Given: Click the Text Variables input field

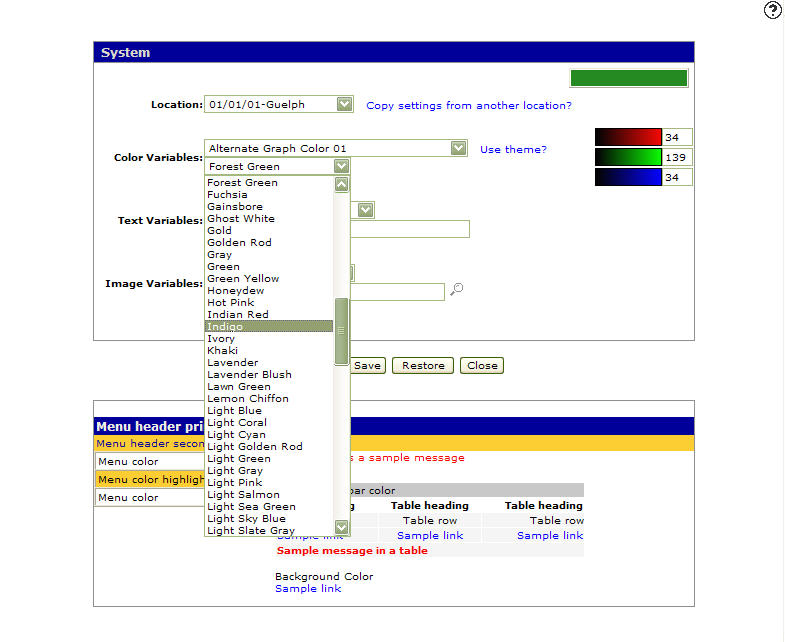Looking at the screenshot, I should point(410,229).
